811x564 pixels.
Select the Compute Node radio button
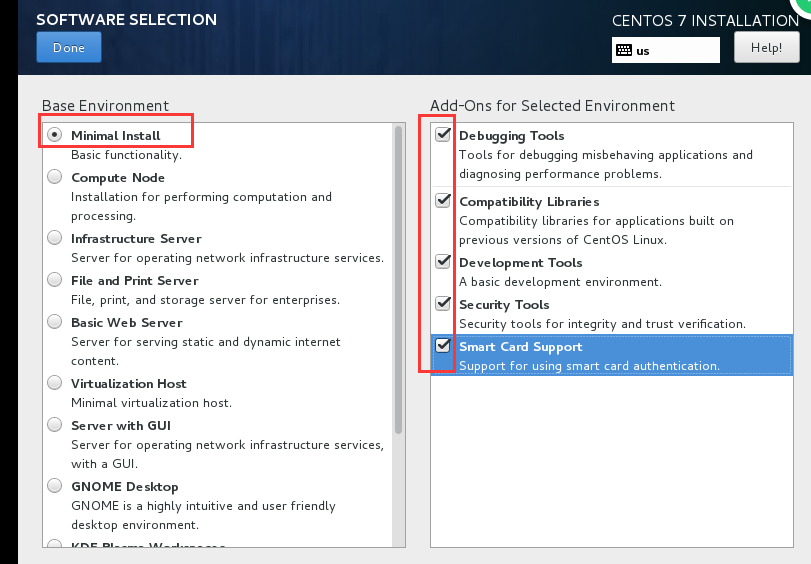pos(54,177)
